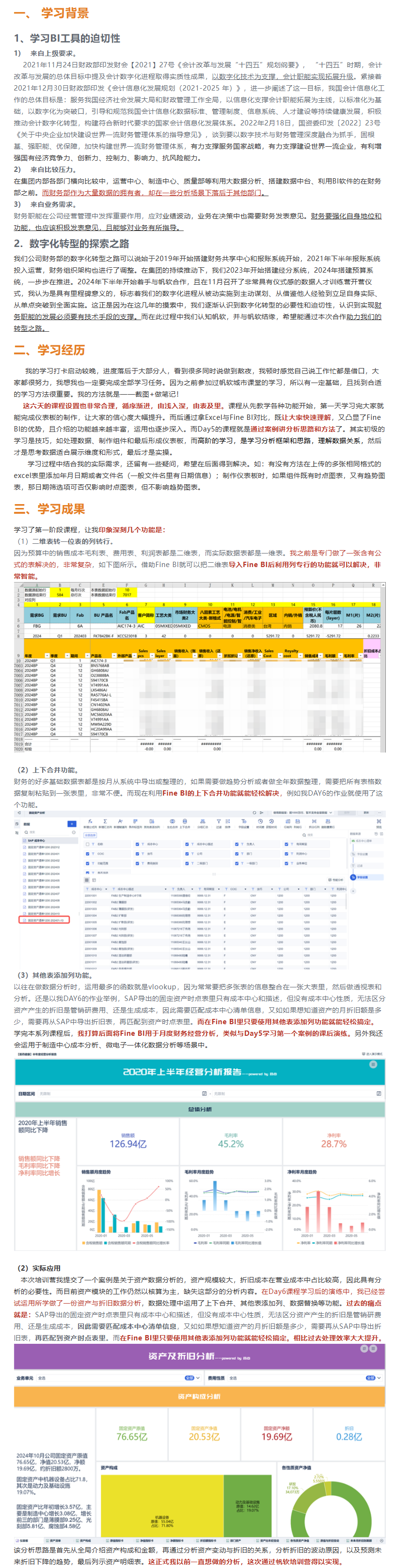Click the round icon in the 经营分析报告 banner
Image resolution: width=396 pixels, height=1568 pixels.
(373, 1064)
